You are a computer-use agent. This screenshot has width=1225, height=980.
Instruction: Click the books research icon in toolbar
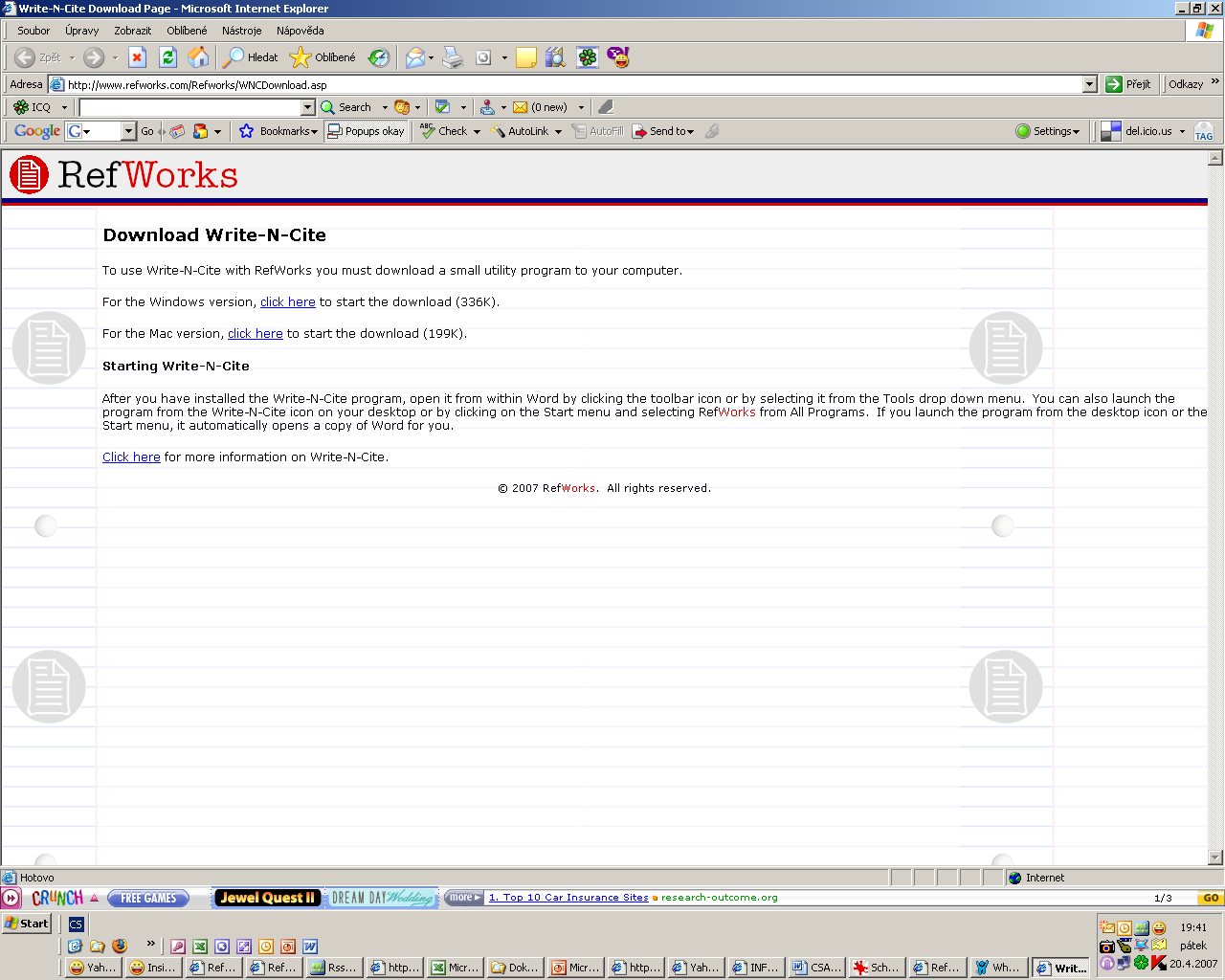[x=556, y=57]
